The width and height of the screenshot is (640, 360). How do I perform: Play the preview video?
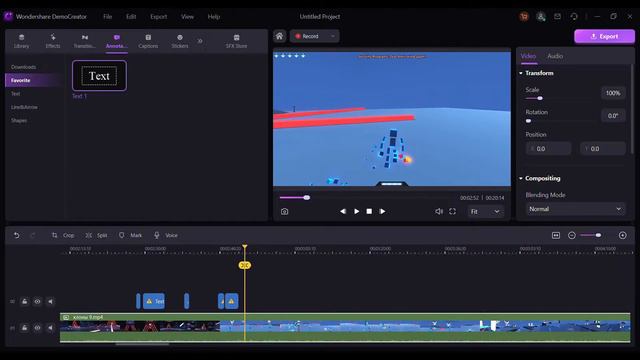pos(356,211)
